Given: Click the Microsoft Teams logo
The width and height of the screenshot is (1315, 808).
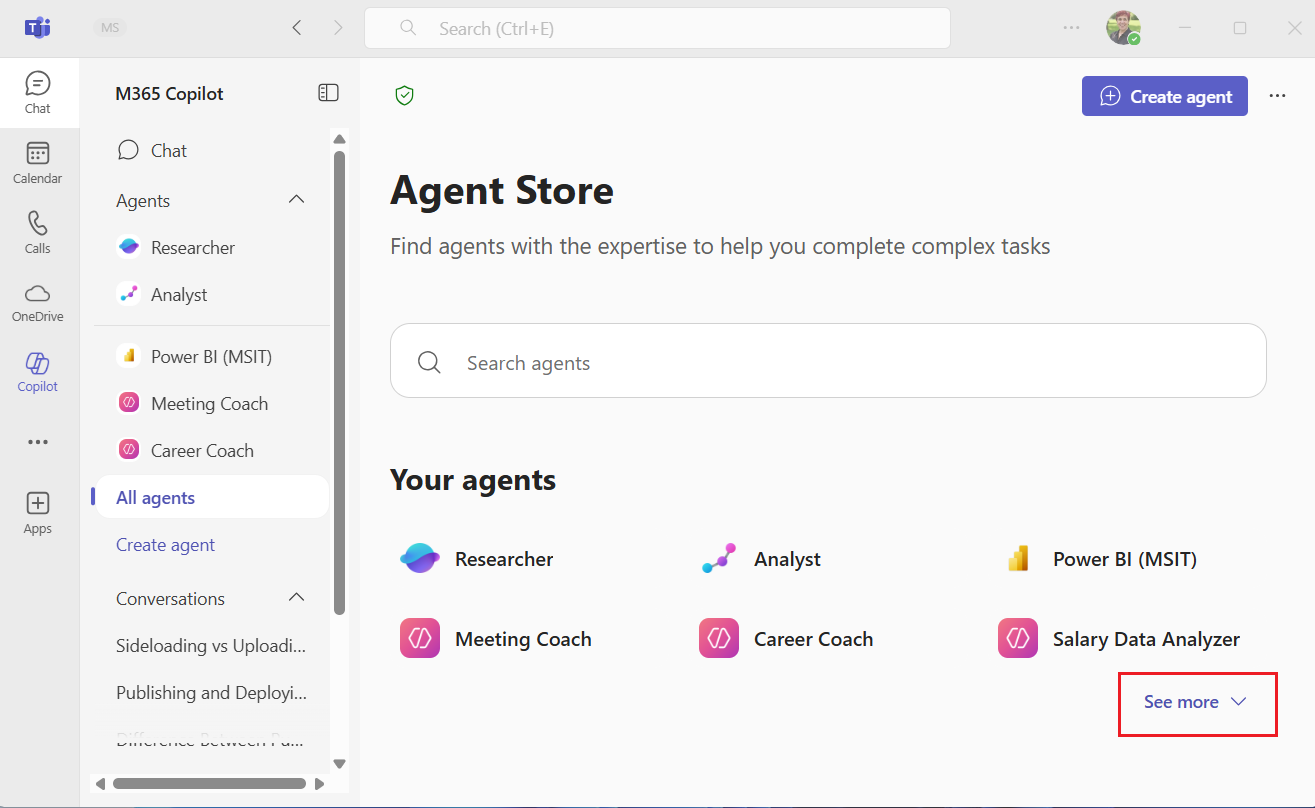Looking at the screenshot, I should [38, 28].
